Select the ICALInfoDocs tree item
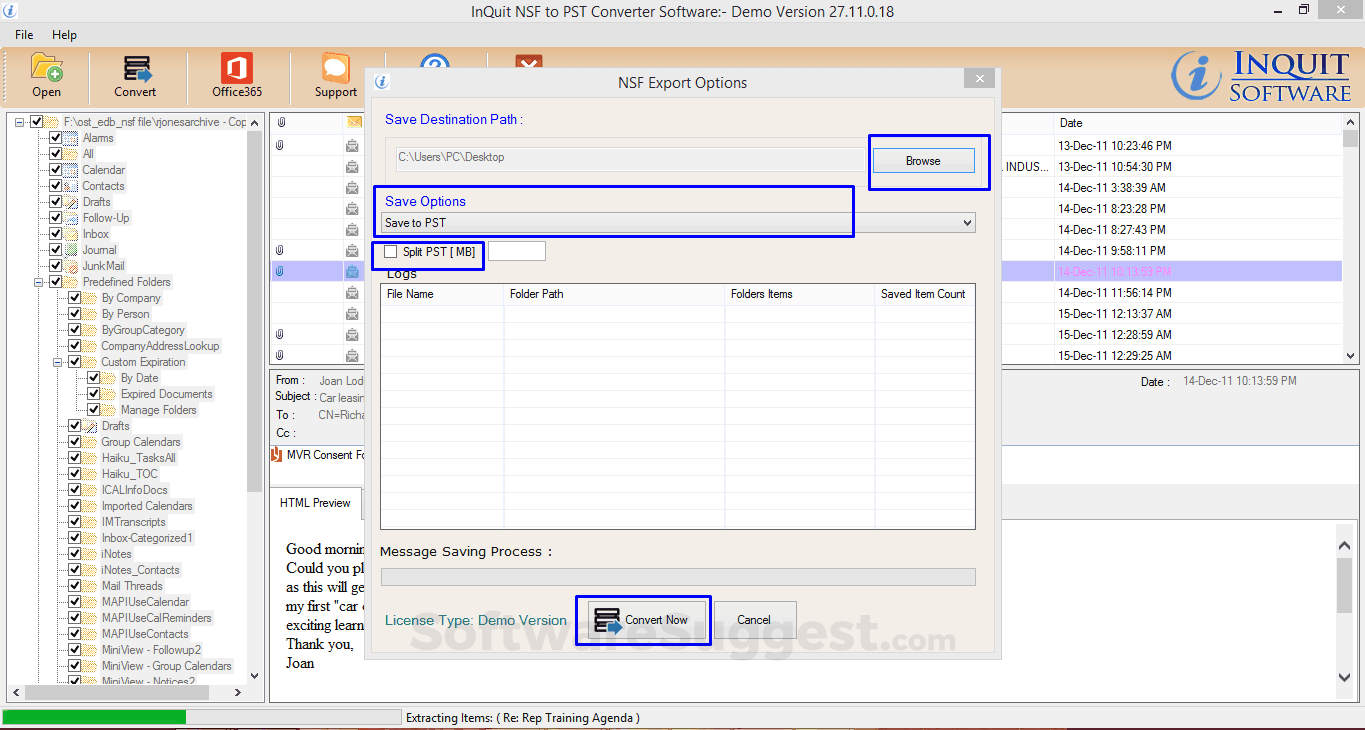The width and height of the screenshot is (1365, 730). pos(134,490)
